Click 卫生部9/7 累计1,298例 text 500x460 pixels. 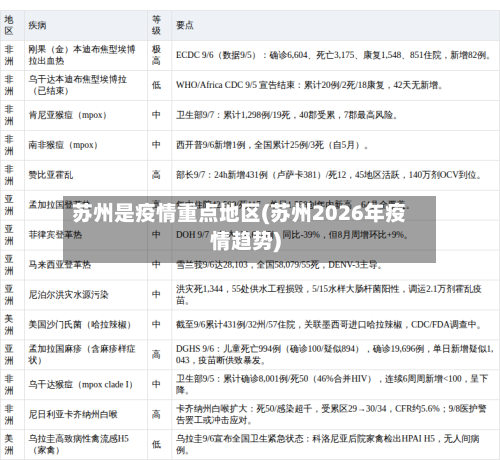click(x=287, y=115)
